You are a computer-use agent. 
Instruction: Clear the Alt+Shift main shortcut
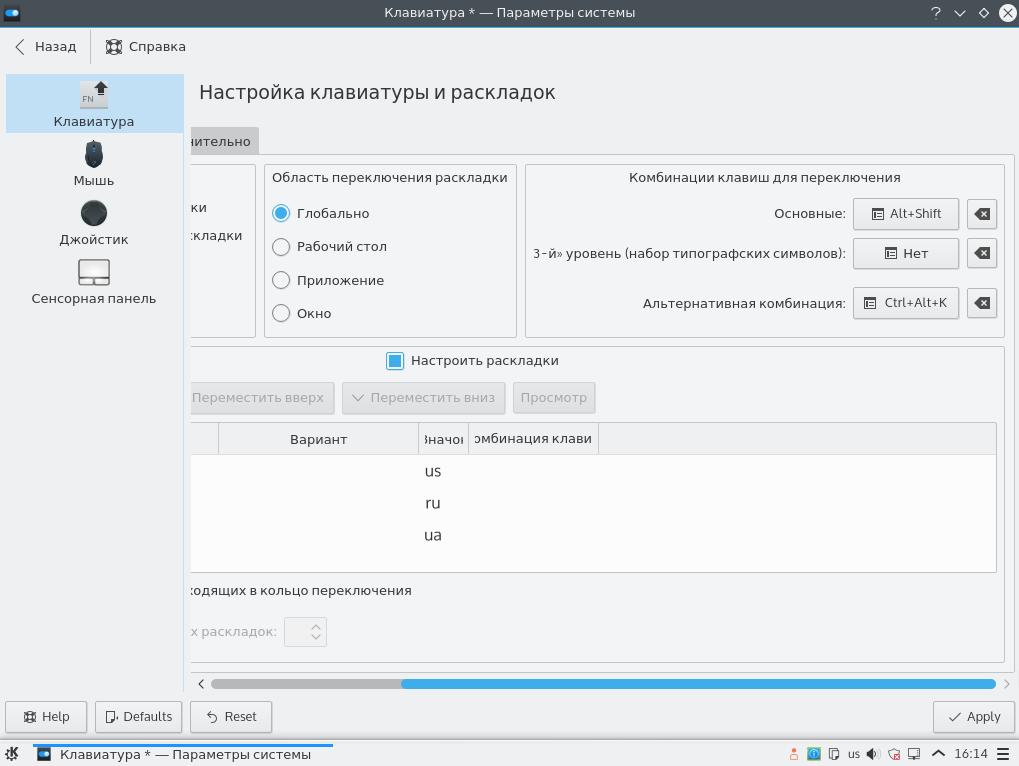pyautogui.click(x=982, y=214)
